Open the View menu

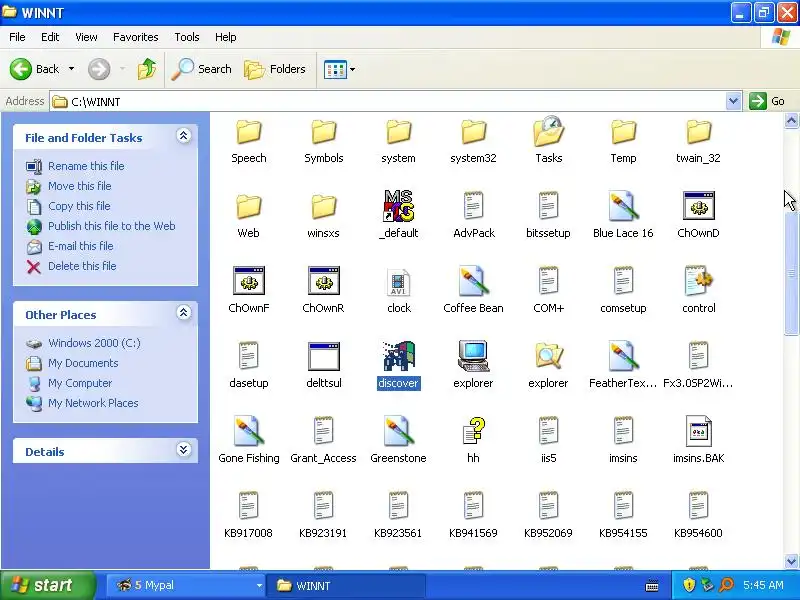click(86, 37)
